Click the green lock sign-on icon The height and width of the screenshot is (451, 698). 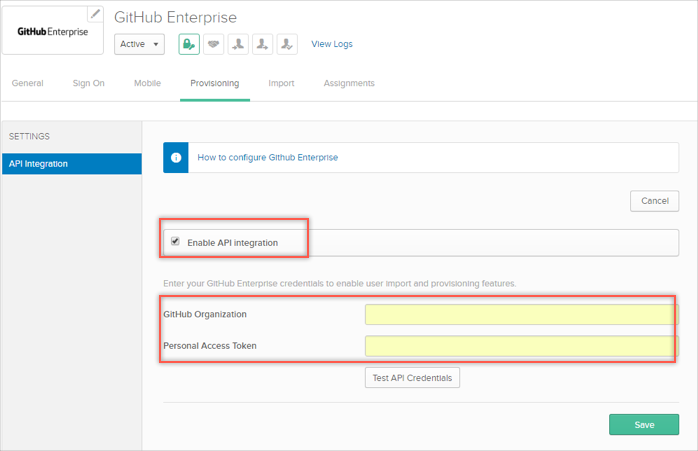189,44
